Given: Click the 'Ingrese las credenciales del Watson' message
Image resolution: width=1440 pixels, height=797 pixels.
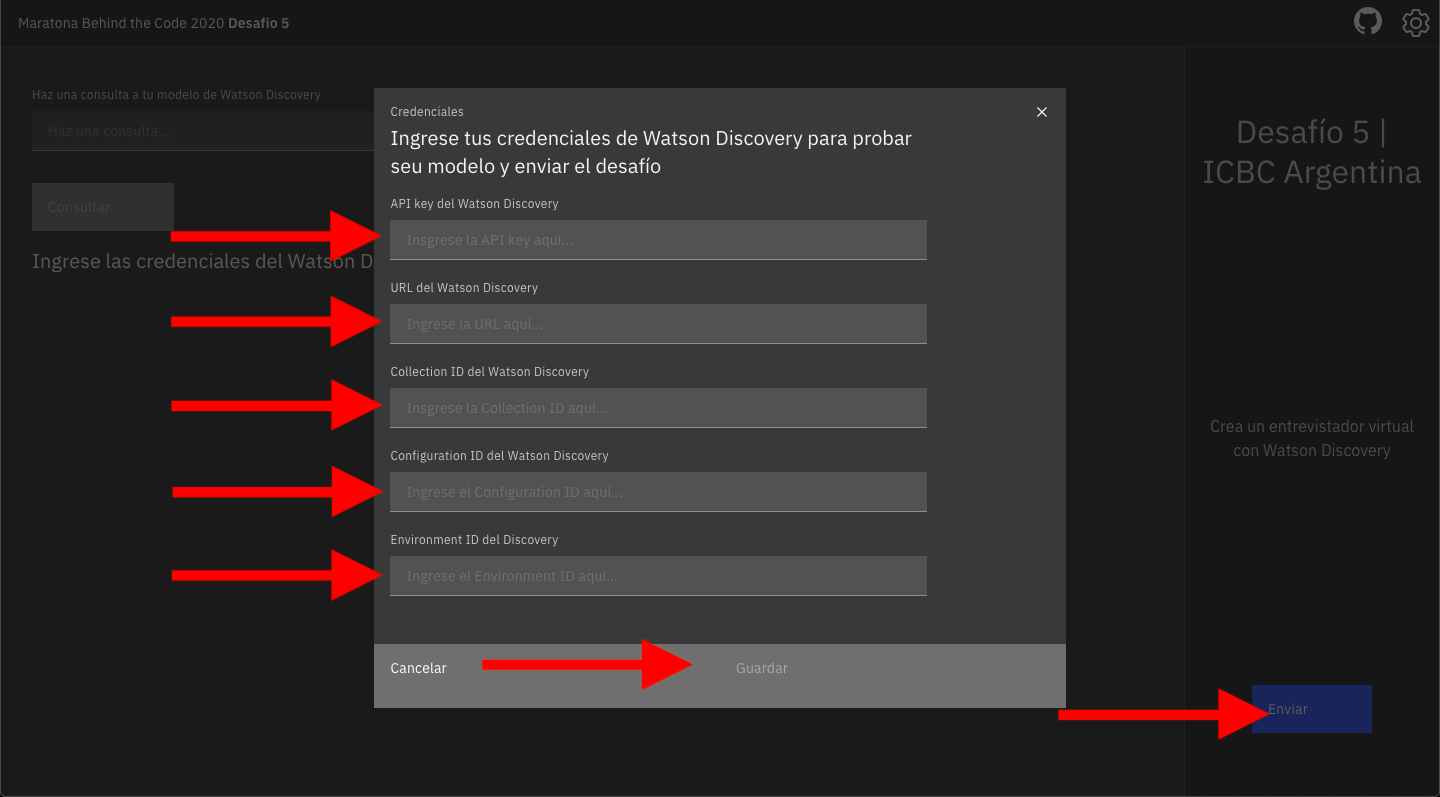Looking at the screenshot, I should tap(203, 262).
